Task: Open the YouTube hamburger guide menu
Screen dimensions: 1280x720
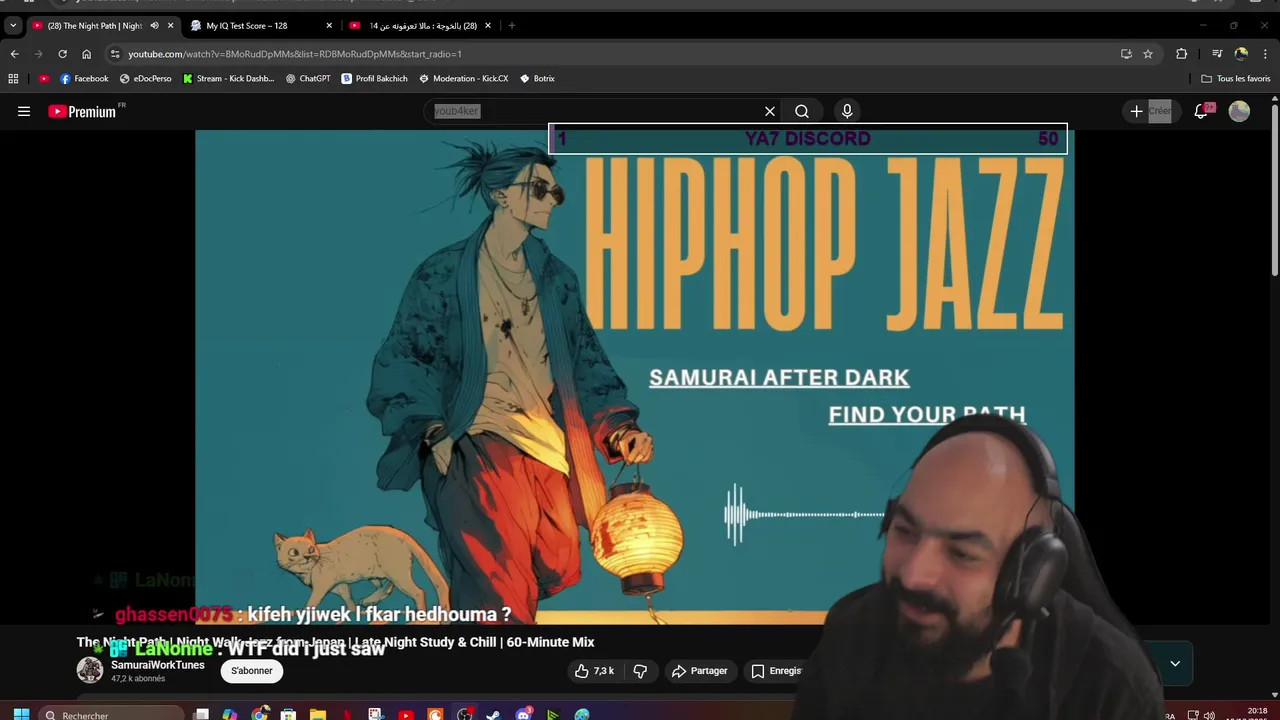Action: tap(24, 112)
